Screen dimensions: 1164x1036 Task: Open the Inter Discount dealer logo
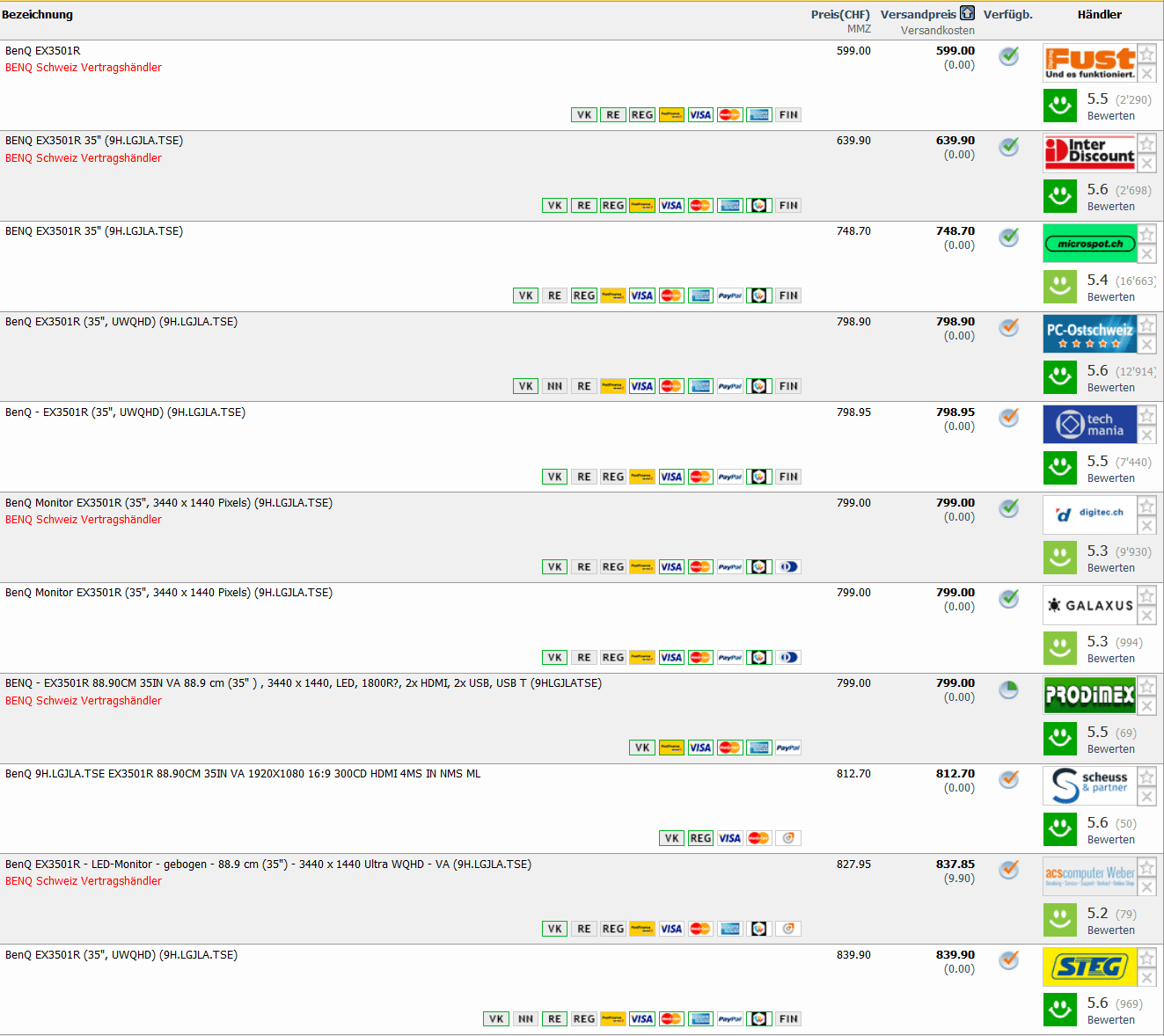1089,153
